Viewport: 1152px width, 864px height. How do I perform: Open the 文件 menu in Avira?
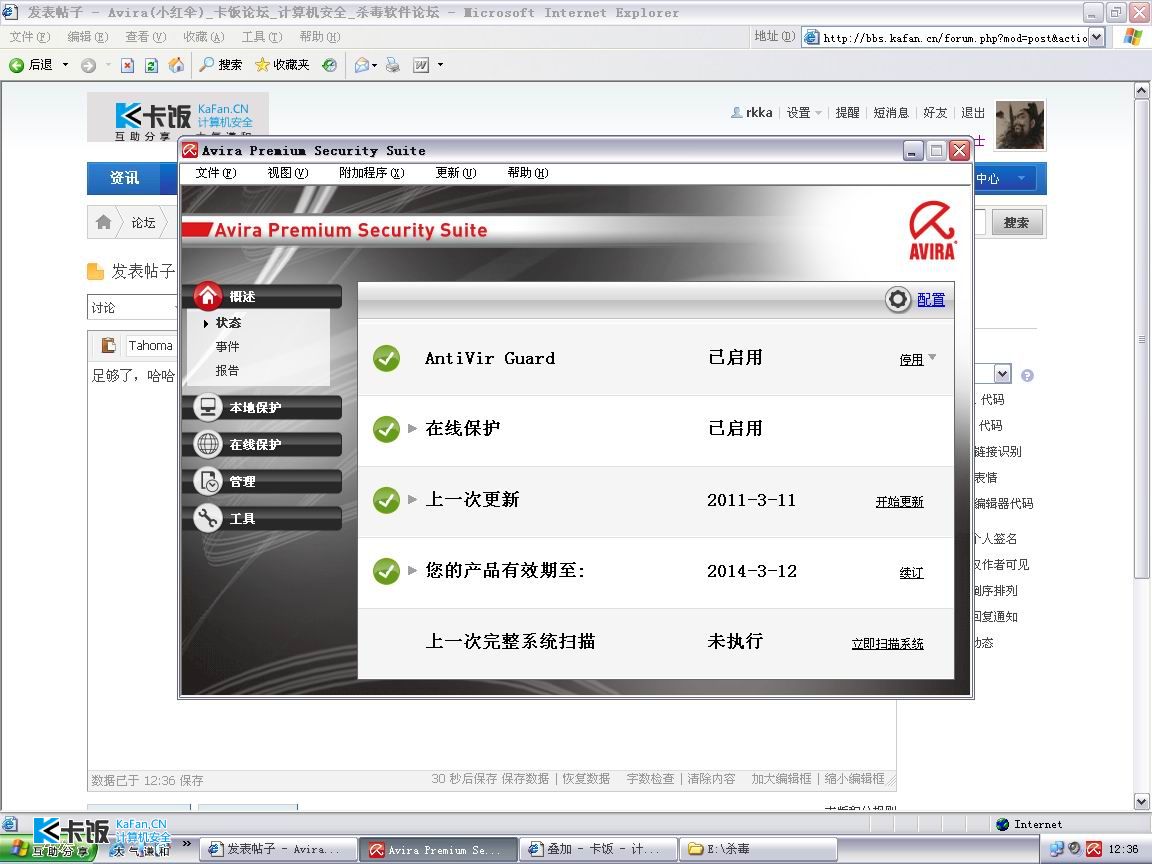[215, 173]
